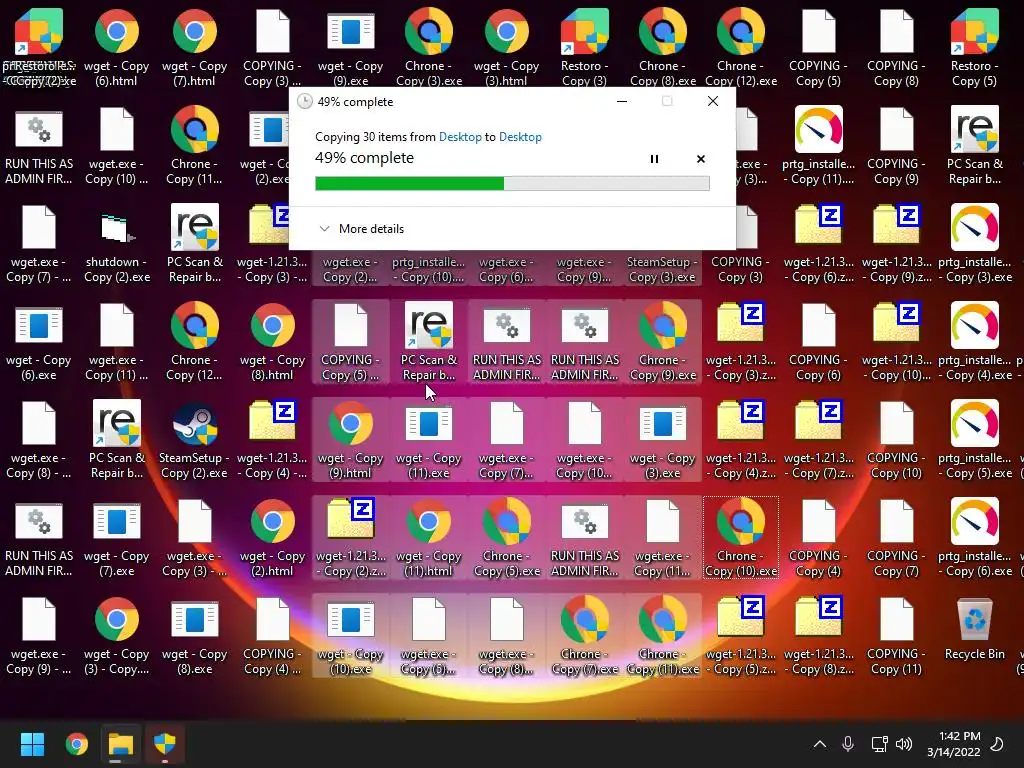The height and width of the screenshot is (768, 1024).
Task: Select wget - Copy (10).exe icon
Action: click(350, 635)
